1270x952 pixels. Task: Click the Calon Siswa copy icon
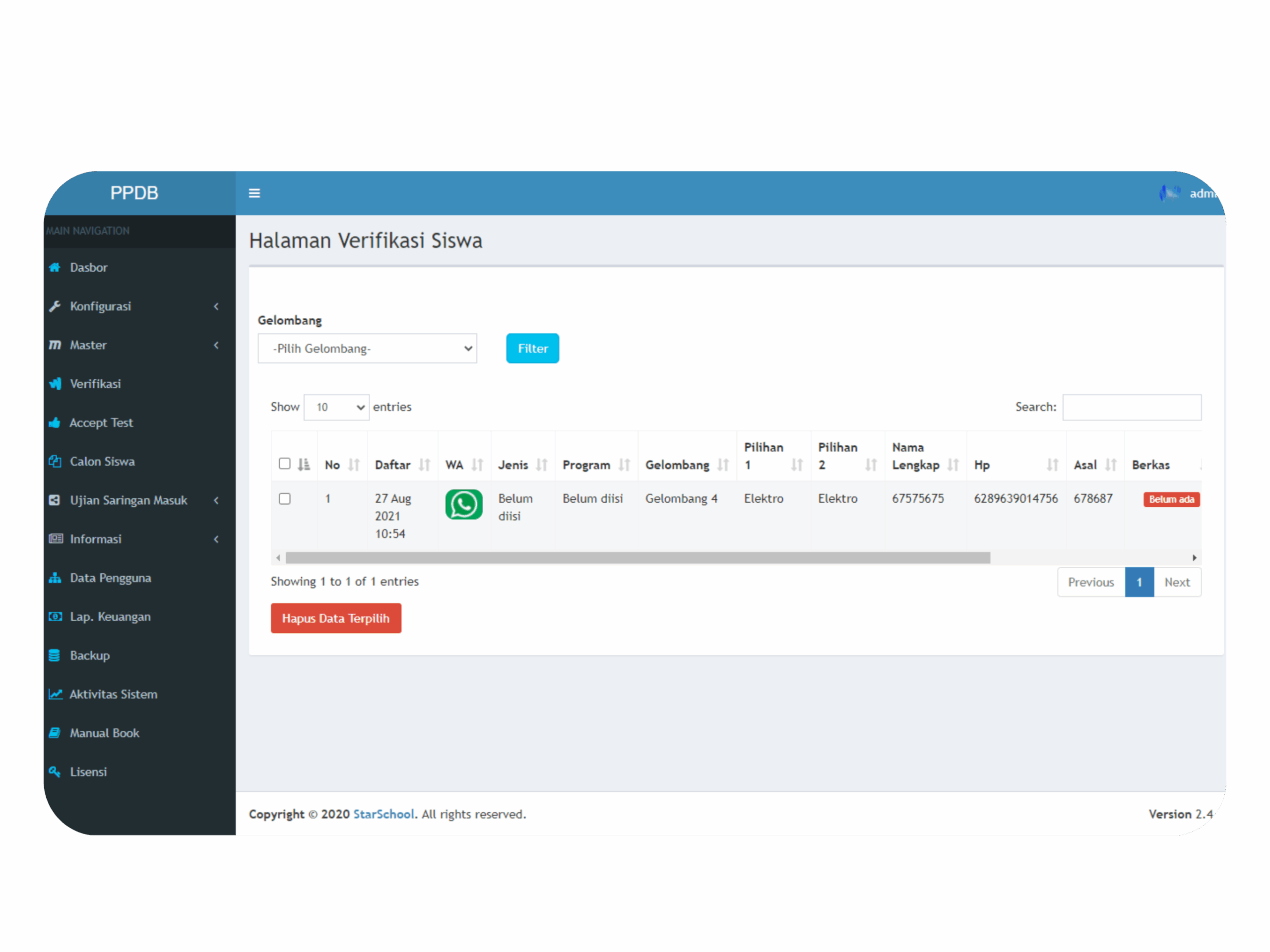point(55,461)
